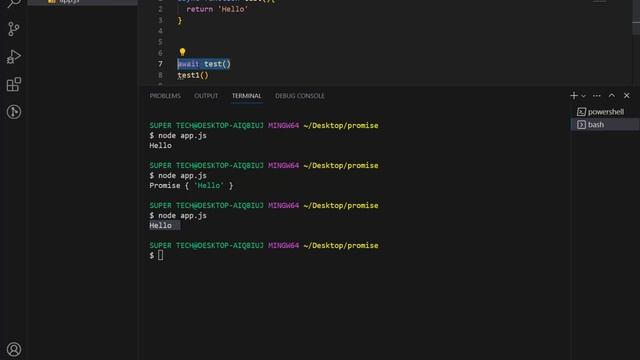Click the 'test1()' code line
The height and width of the screenshot is (360, 640).
coord(193,75)
